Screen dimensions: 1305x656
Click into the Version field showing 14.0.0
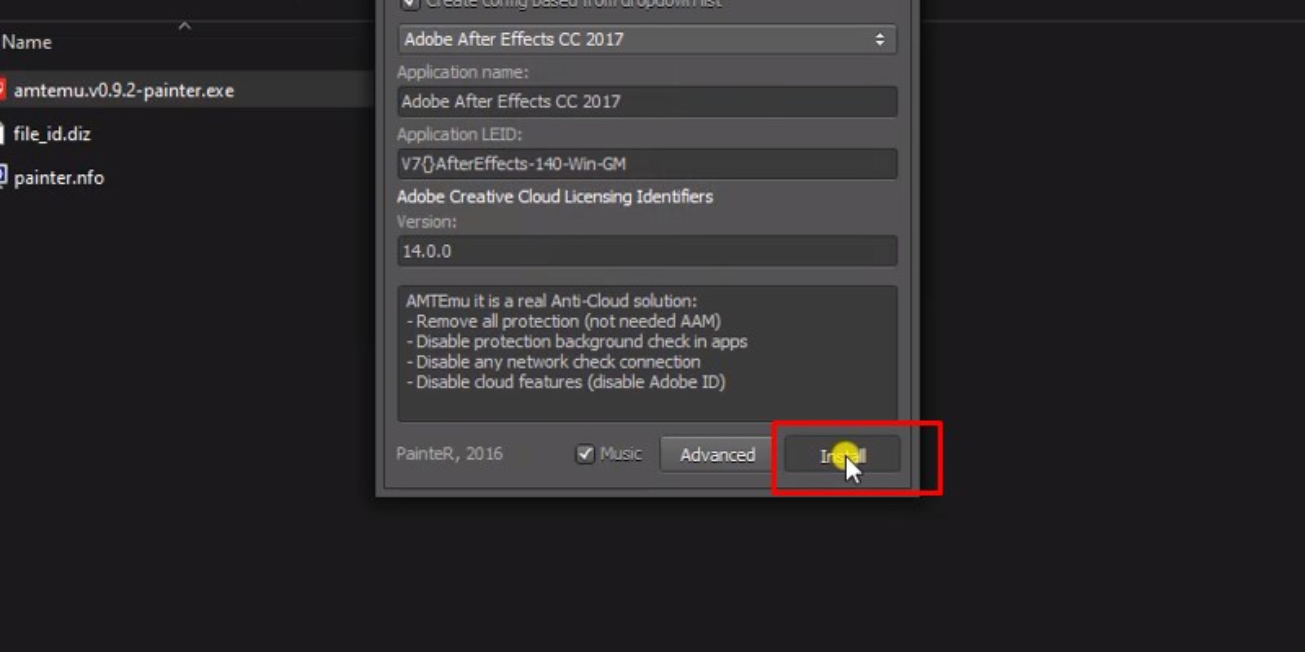point(647,251)
